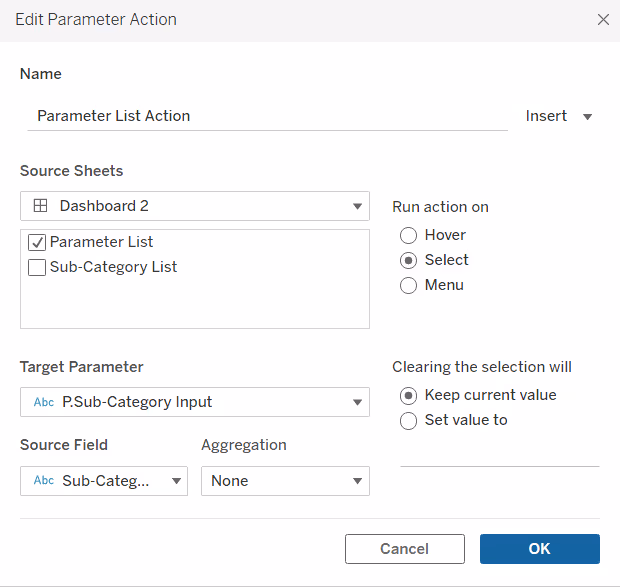Close the Edit Parameter Action dialog
This screenshot has width=620, height=587.
click(x=603, y=19)
